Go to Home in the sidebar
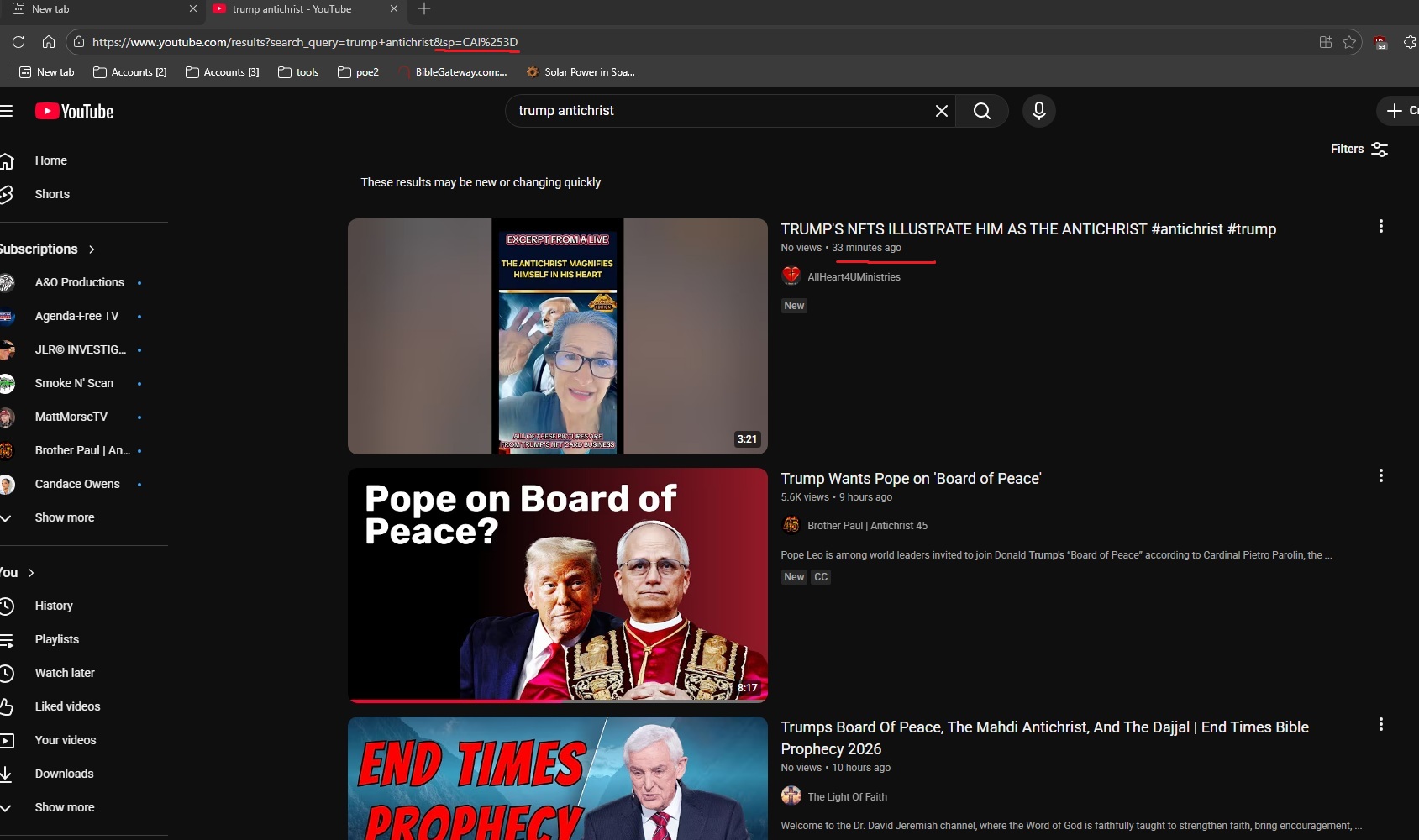This screenshot has width=1419, height=840. coord(50,160)
